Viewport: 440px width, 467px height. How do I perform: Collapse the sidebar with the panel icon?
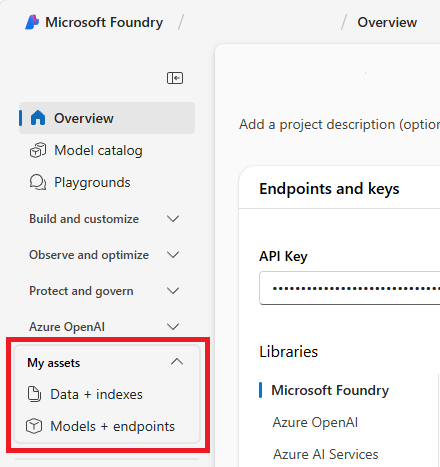click(175, 78)
